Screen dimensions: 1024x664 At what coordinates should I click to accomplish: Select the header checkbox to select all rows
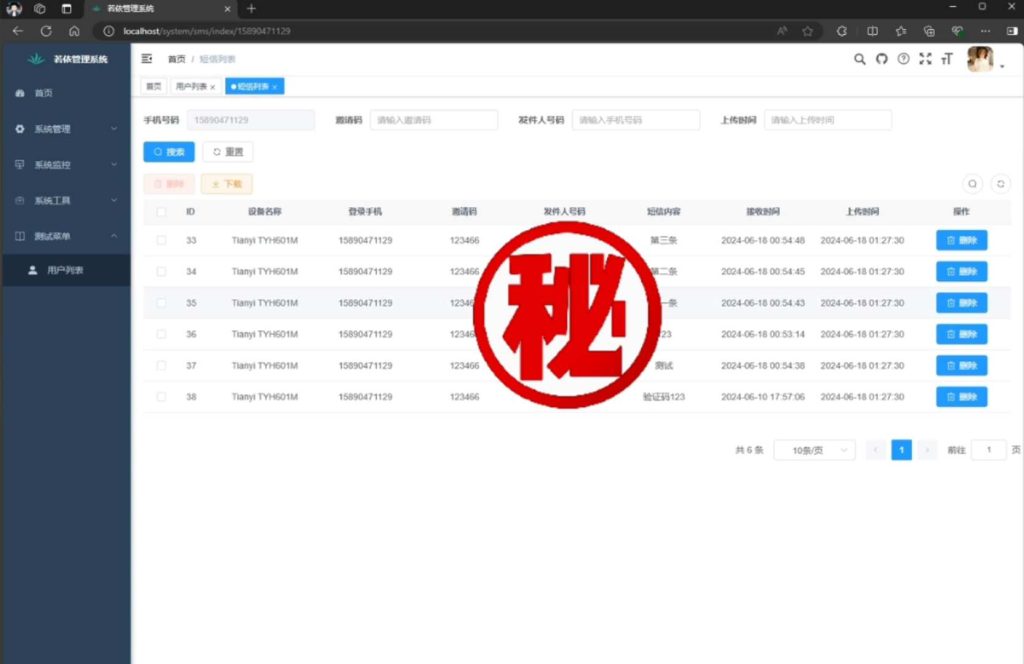tap(161, 211)
